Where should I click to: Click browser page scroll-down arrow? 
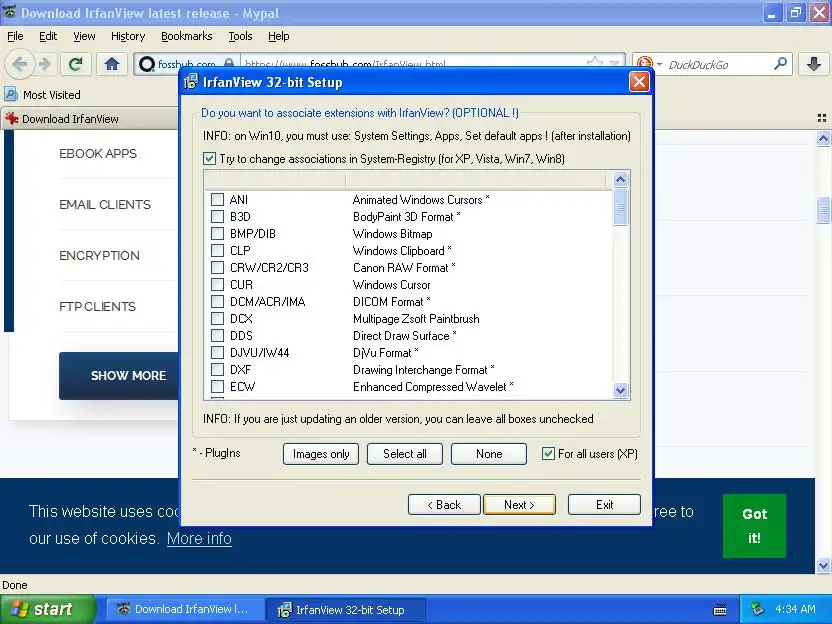click(x=823, y=565)
